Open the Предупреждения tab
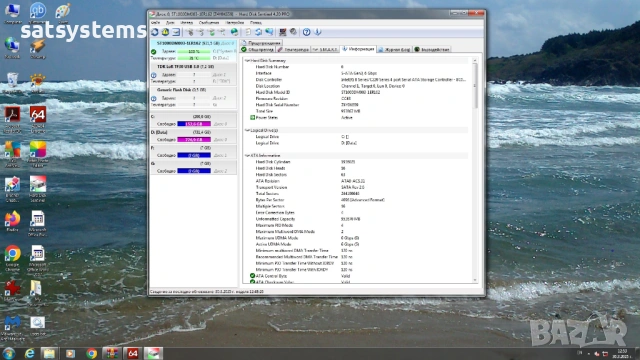640x360 pixels. 261,43
